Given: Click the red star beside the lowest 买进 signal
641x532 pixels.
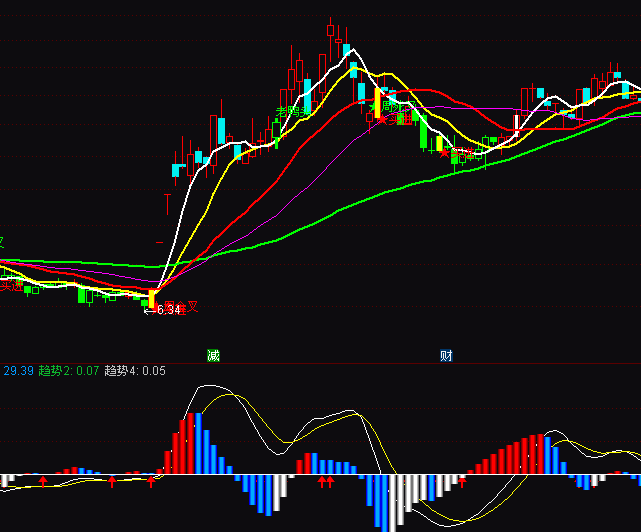Looking at the screenshot, I should point(444,152).
